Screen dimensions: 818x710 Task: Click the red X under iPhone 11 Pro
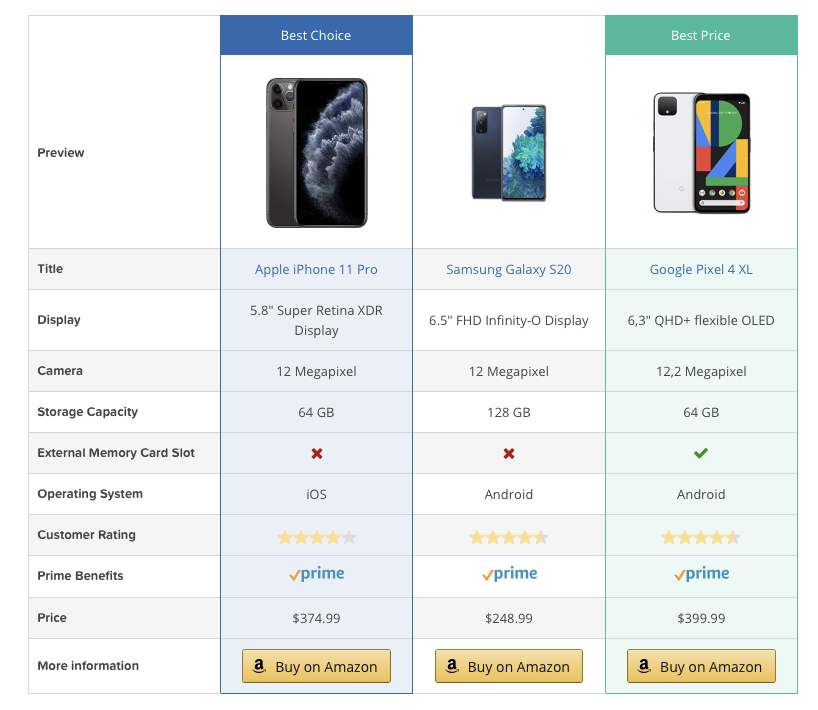pos(317,453)
